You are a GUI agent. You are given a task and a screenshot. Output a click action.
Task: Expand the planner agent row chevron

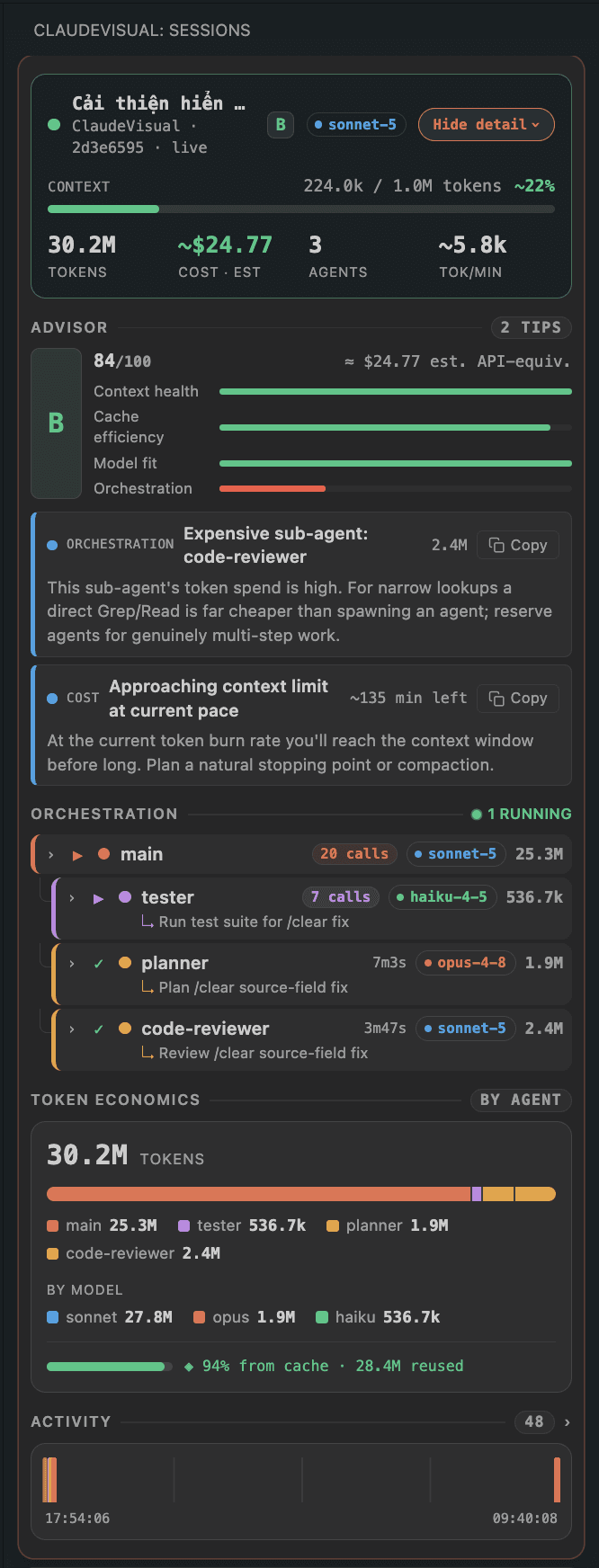(x=72, y=964)
